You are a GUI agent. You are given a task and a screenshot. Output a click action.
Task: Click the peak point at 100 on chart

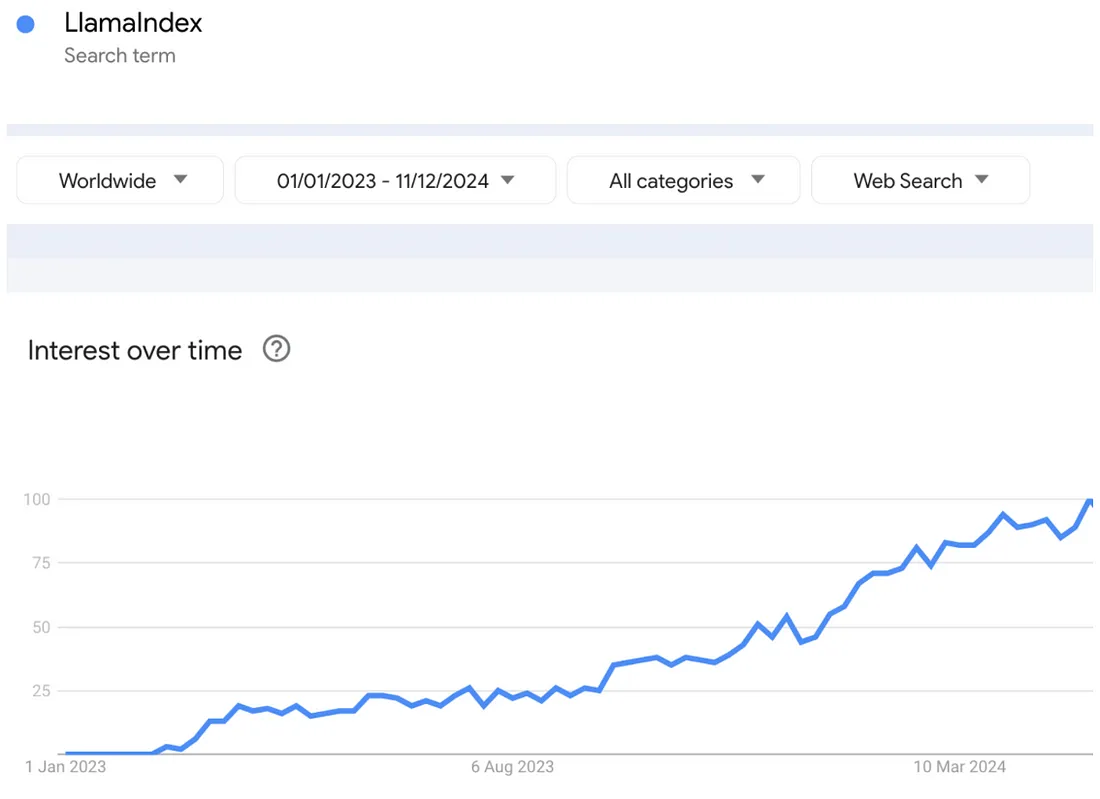click(1089, 500)
